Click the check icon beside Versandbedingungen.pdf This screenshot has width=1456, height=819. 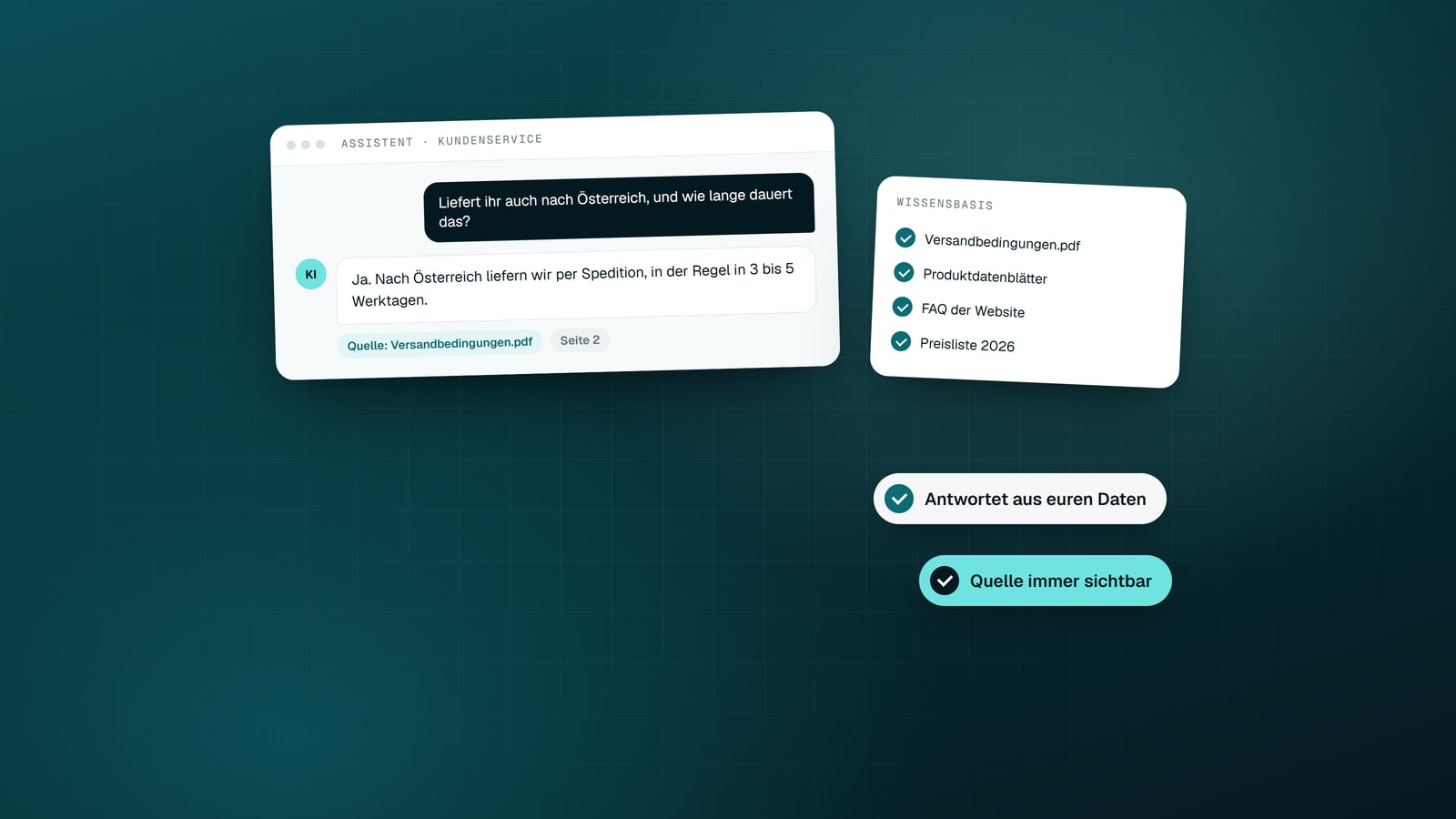[905, 238]
